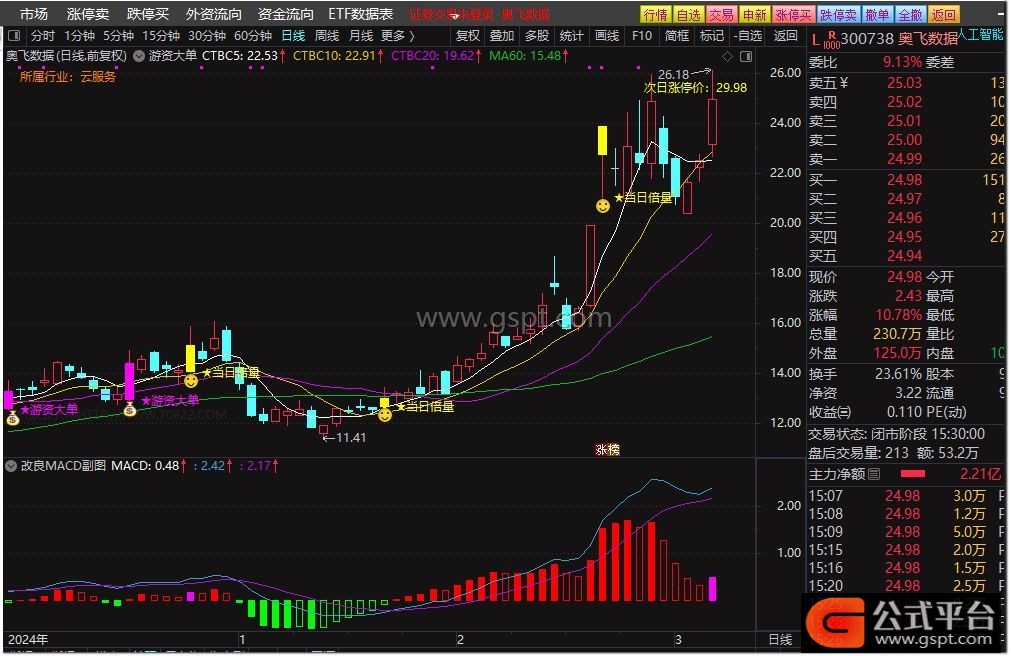Image resolution: width=1011 pixels, height=656 pixels.
Task: Click the 买一 price 24.98
Action: point(904,180)
